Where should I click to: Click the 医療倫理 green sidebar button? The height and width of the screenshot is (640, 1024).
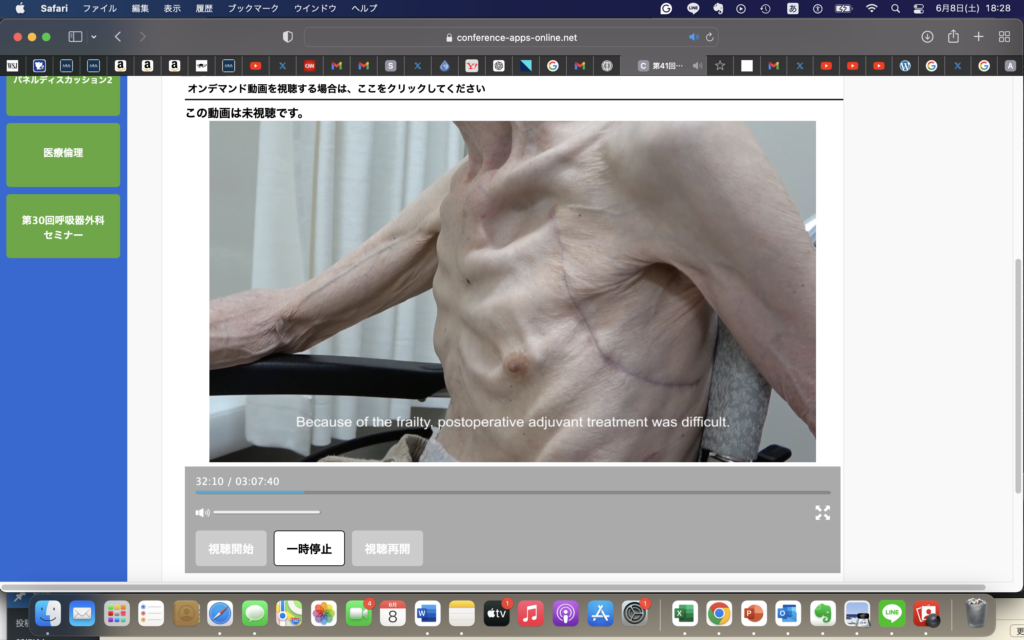click(x=63, y=154)
